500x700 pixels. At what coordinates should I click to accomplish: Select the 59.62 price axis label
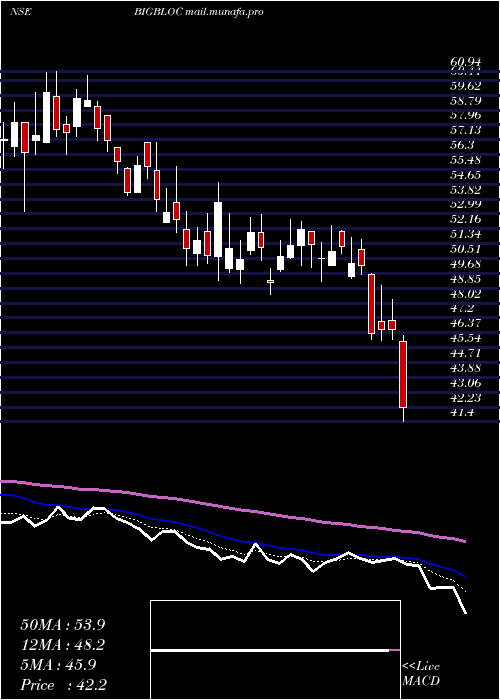[x=466, y=86]
